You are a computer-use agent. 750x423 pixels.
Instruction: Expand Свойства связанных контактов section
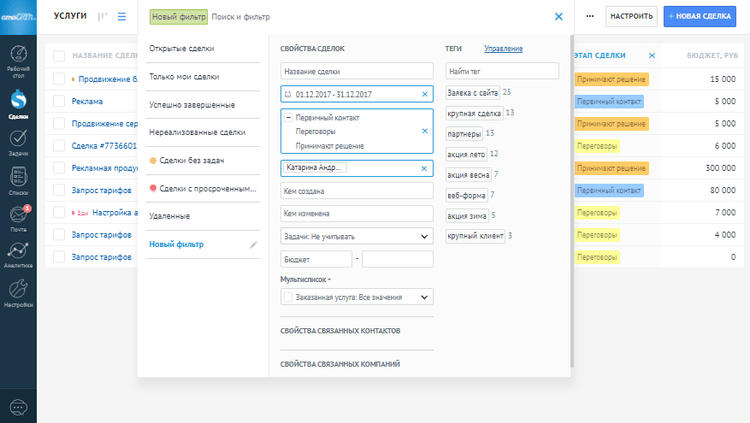(x=341, y=331)
